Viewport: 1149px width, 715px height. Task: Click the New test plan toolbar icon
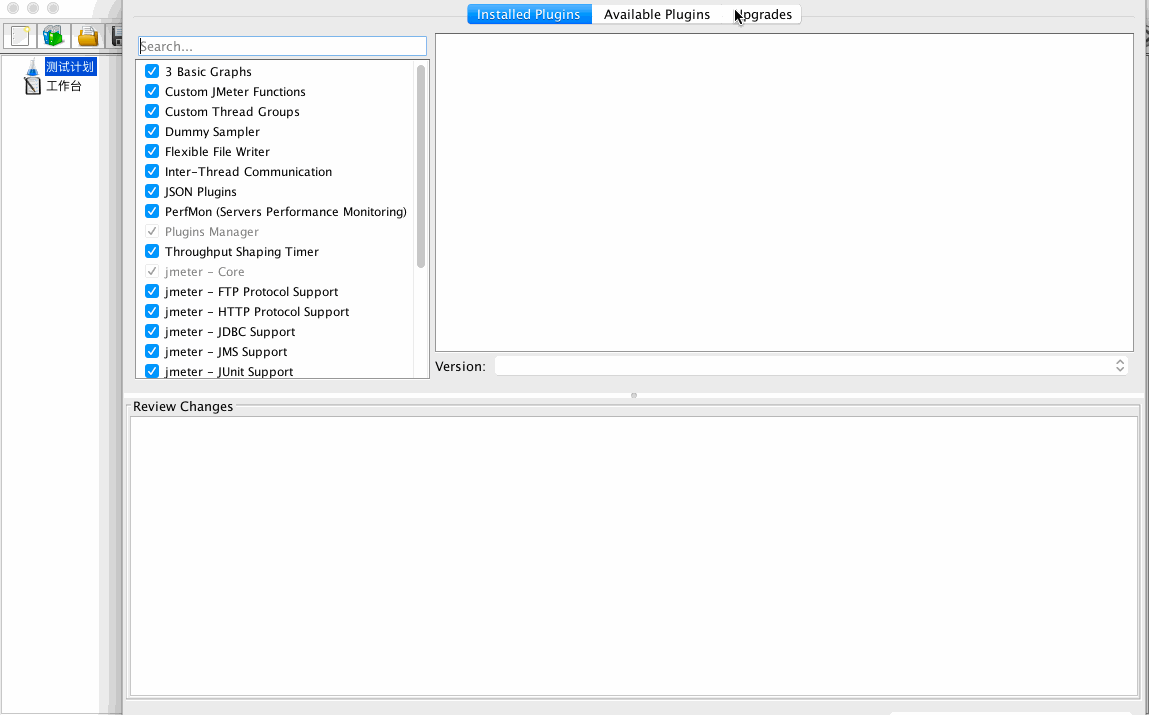(x=21, y=35)
